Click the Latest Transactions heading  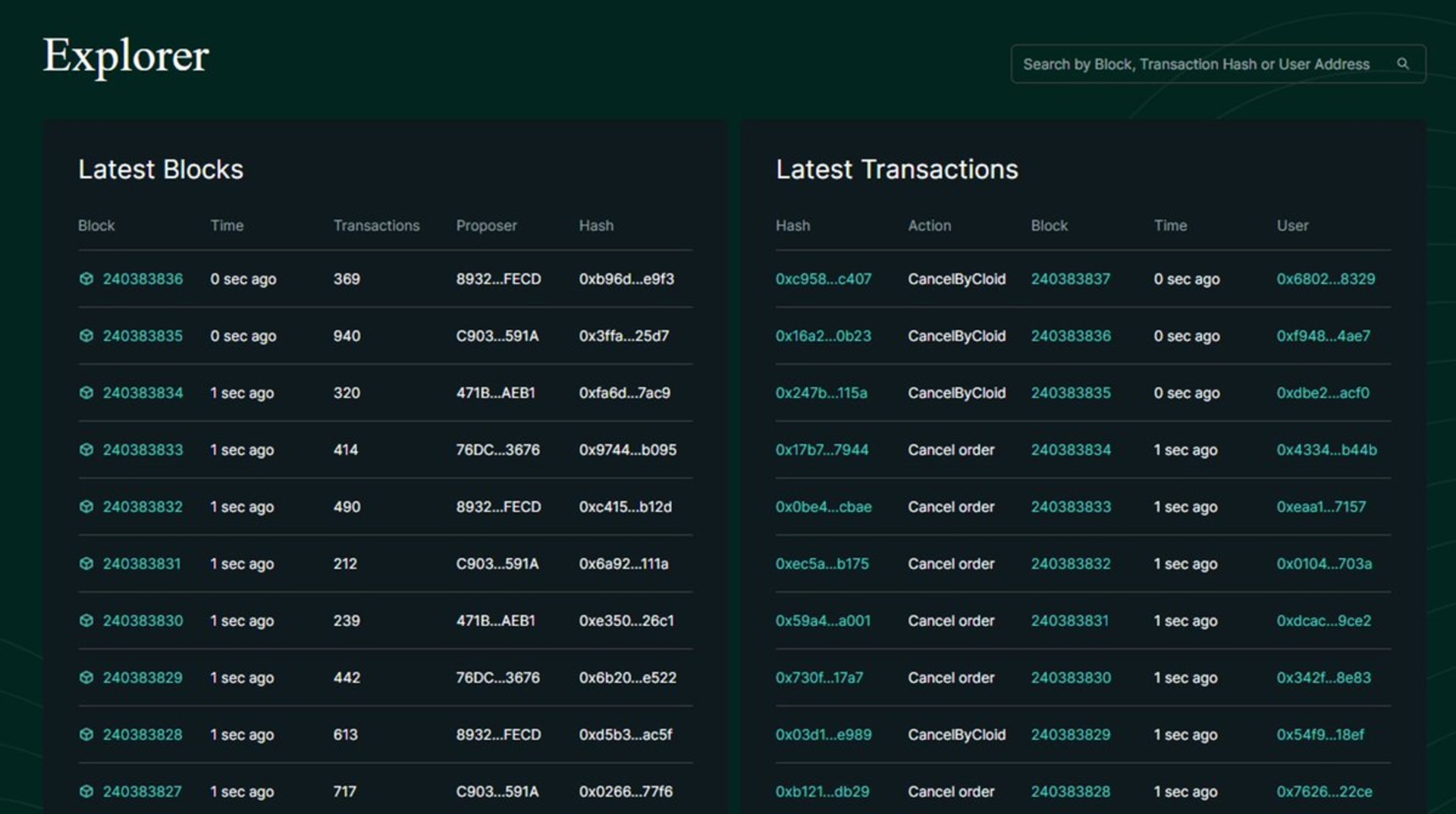896,169
